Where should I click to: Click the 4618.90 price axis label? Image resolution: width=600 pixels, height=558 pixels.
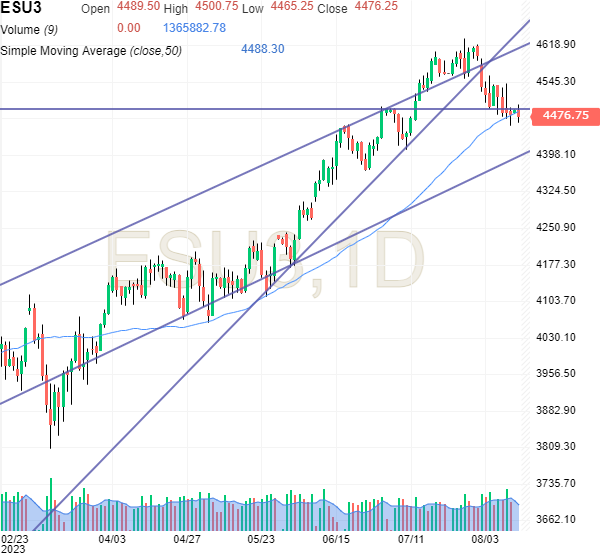coord(554,45)
